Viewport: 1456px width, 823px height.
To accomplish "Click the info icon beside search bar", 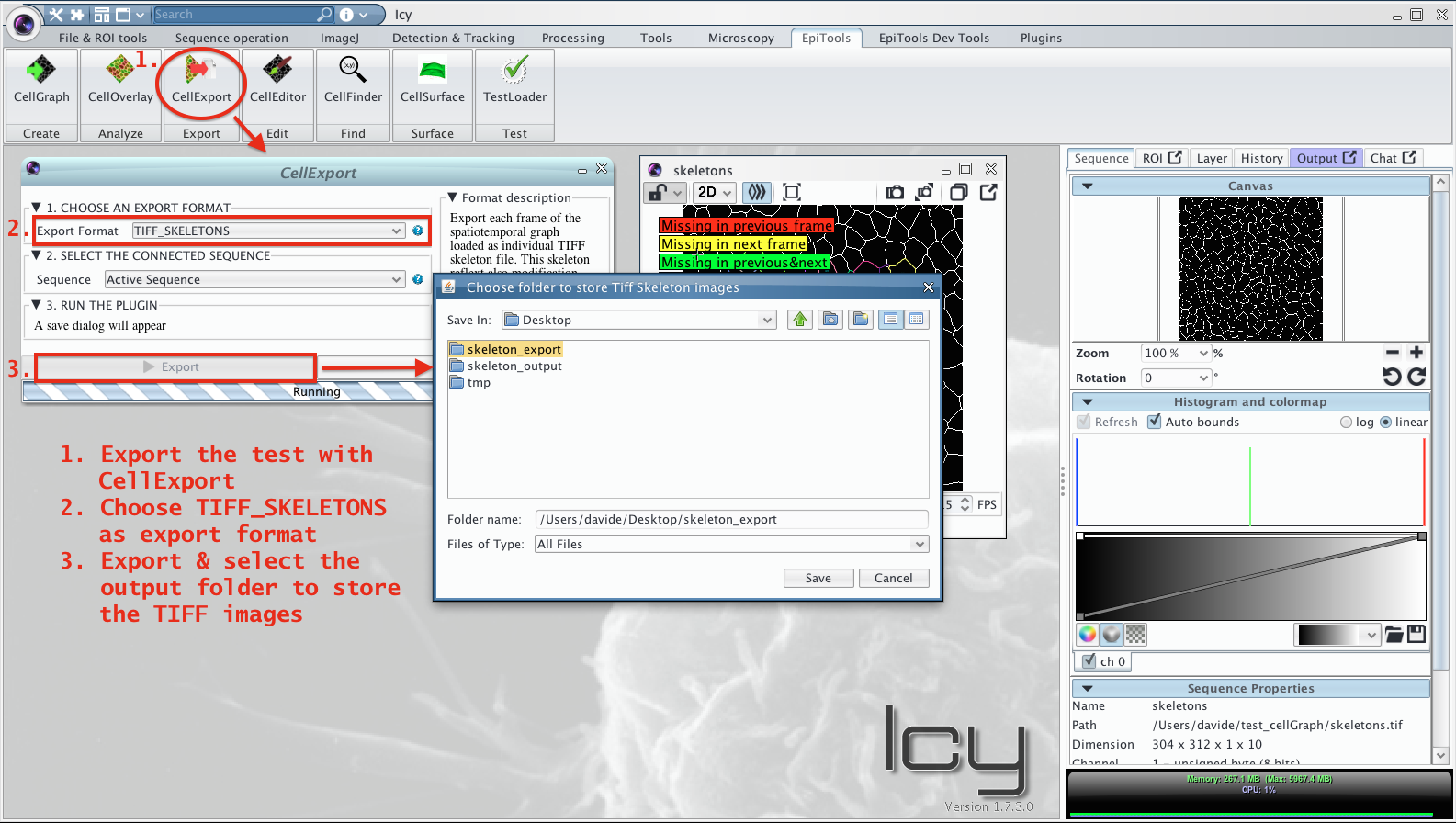I will (x=346, y=15).
